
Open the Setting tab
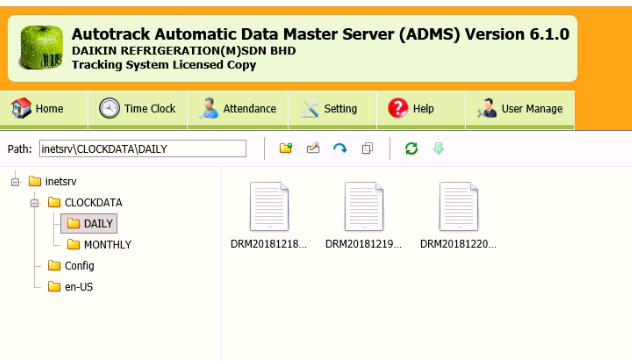point(333,109)
